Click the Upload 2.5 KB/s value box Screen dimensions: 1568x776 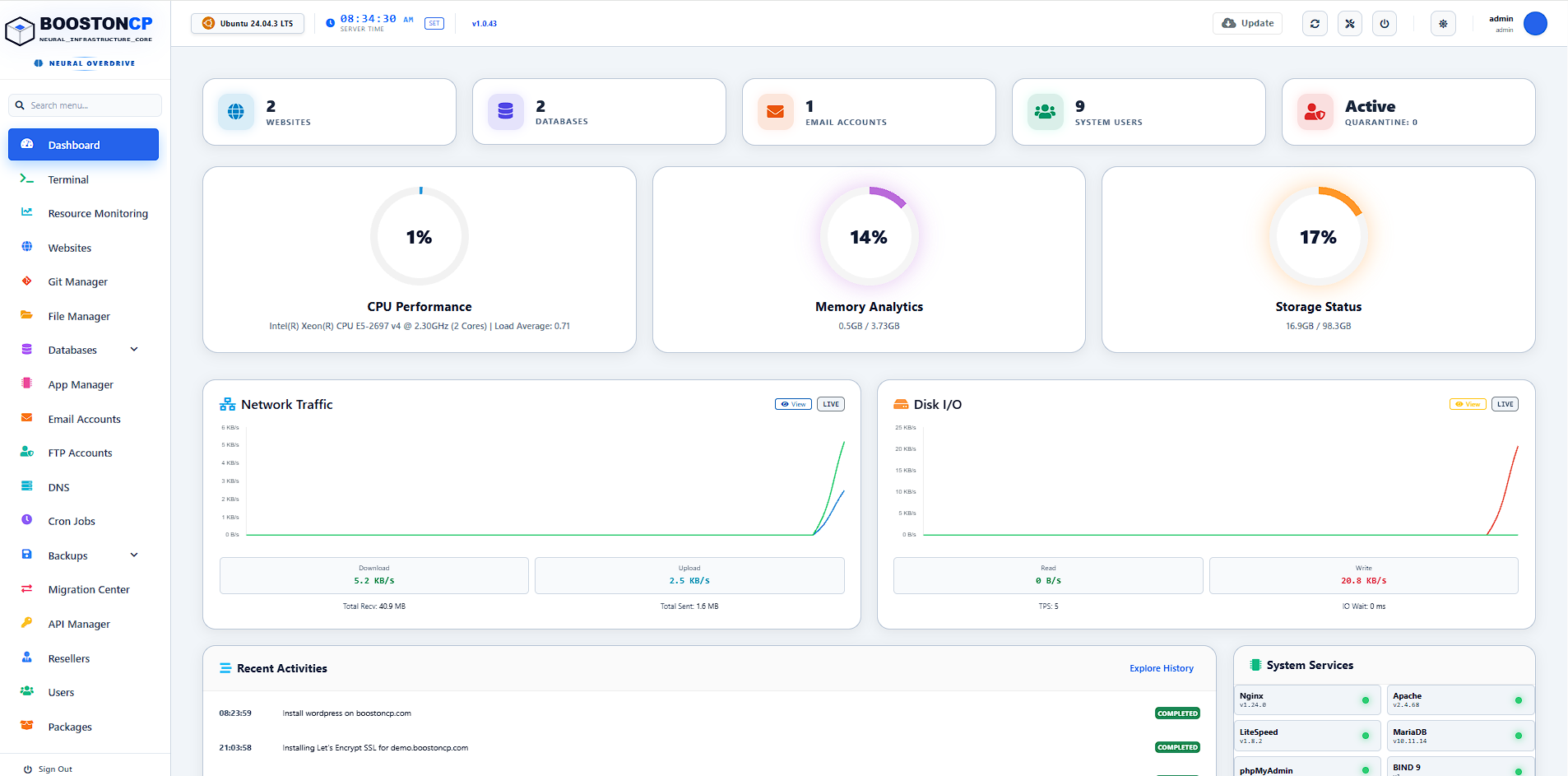pos(689,575)
